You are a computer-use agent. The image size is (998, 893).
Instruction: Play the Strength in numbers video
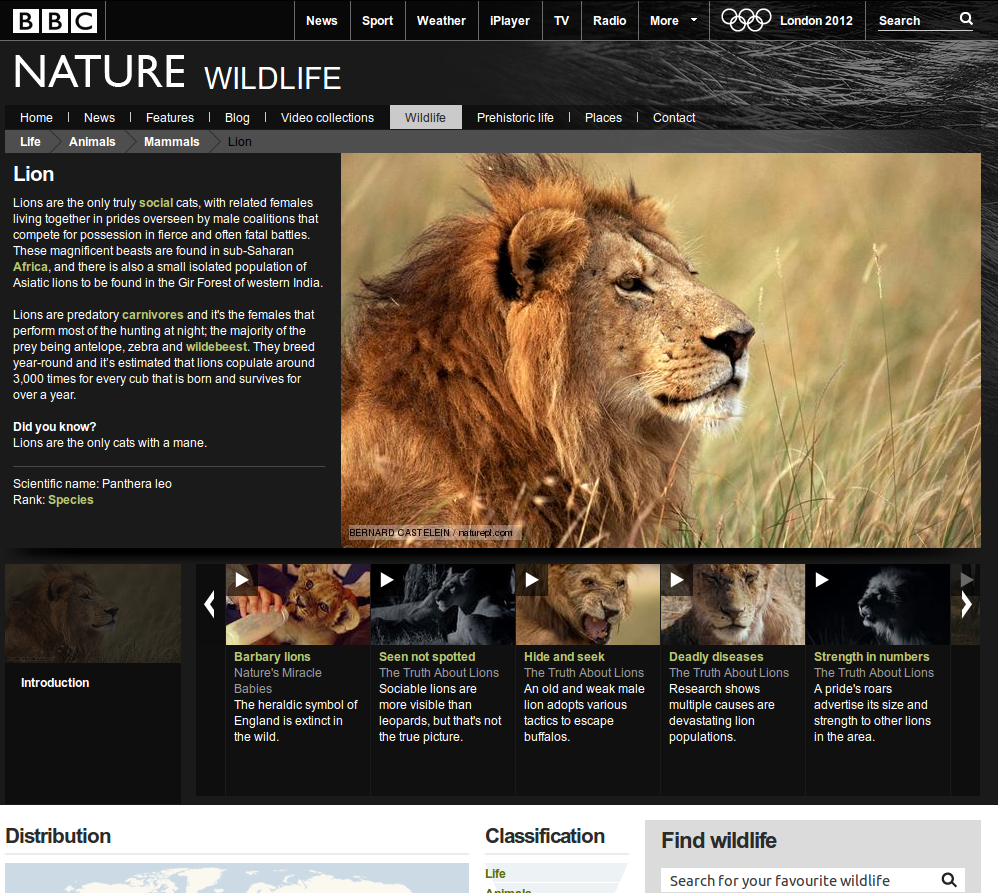point(822,579)
